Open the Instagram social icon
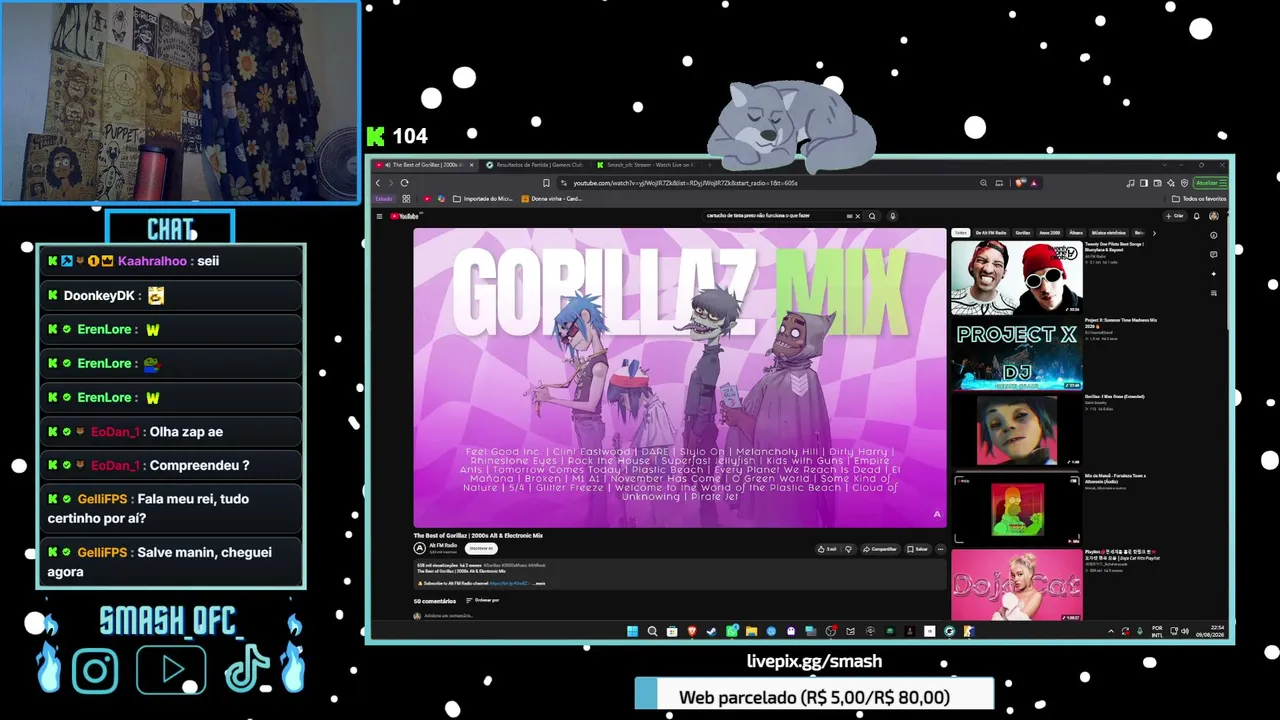The height and width of the screenshot is (720, 1280). click(x=95, y=671)
